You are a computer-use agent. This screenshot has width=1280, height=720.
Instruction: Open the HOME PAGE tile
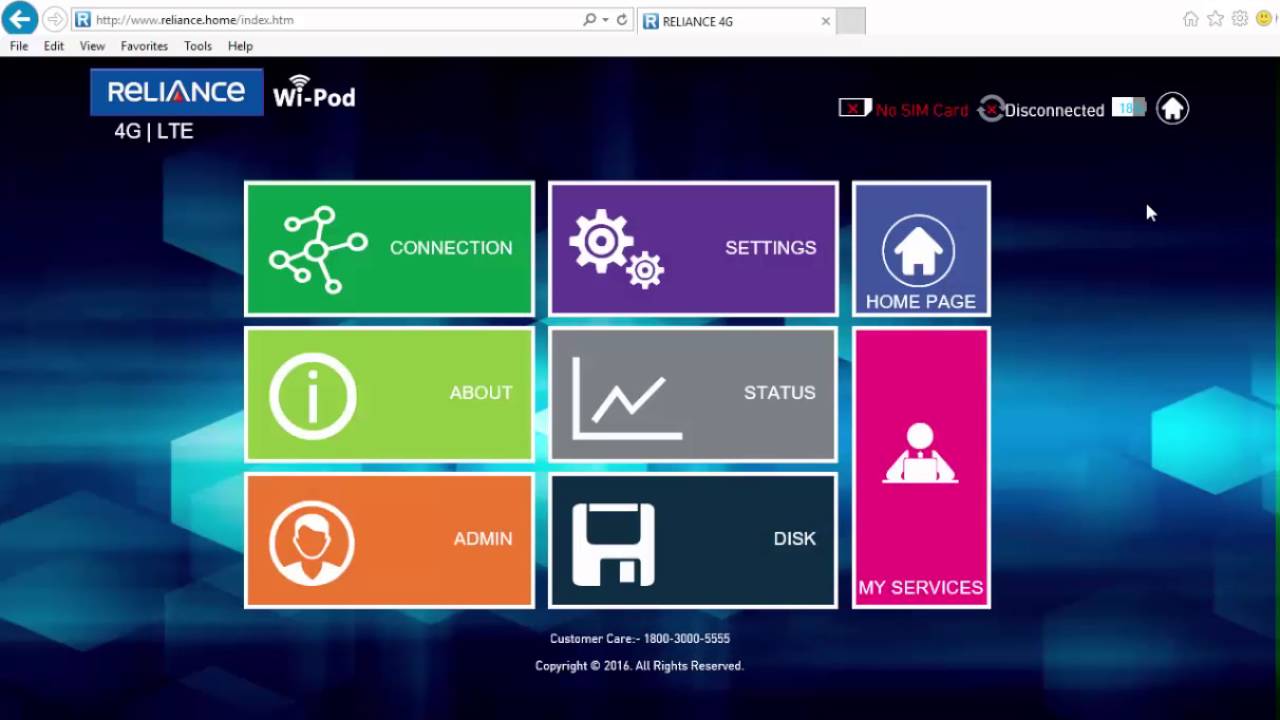921,248
